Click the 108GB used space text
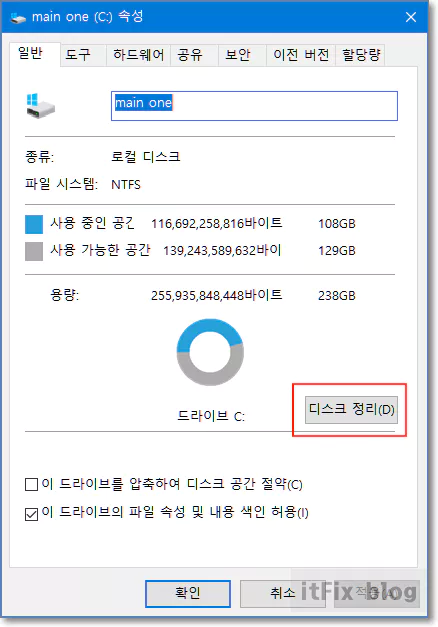Screen dimensions: 438x627 pyautogui.click(x=337, y=224)
